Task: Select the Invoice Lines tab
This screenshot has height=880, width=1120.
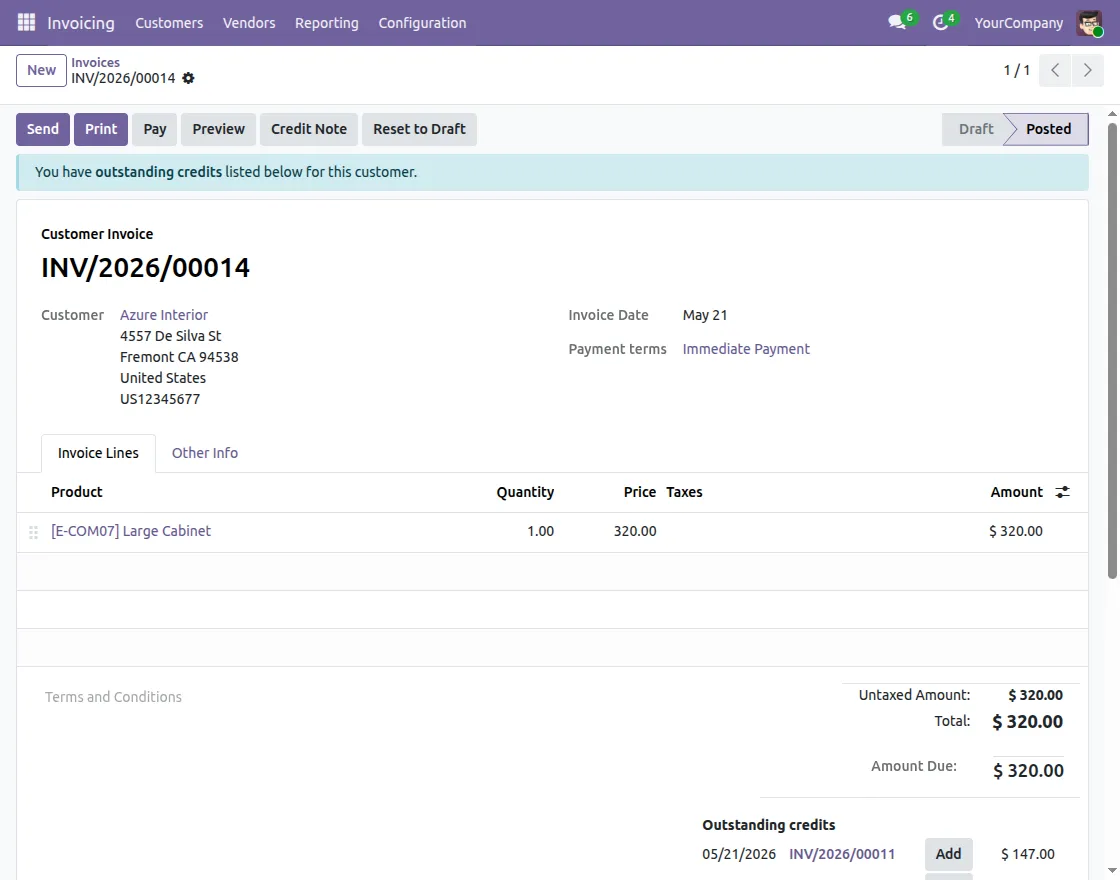Action: coord(98,453)
